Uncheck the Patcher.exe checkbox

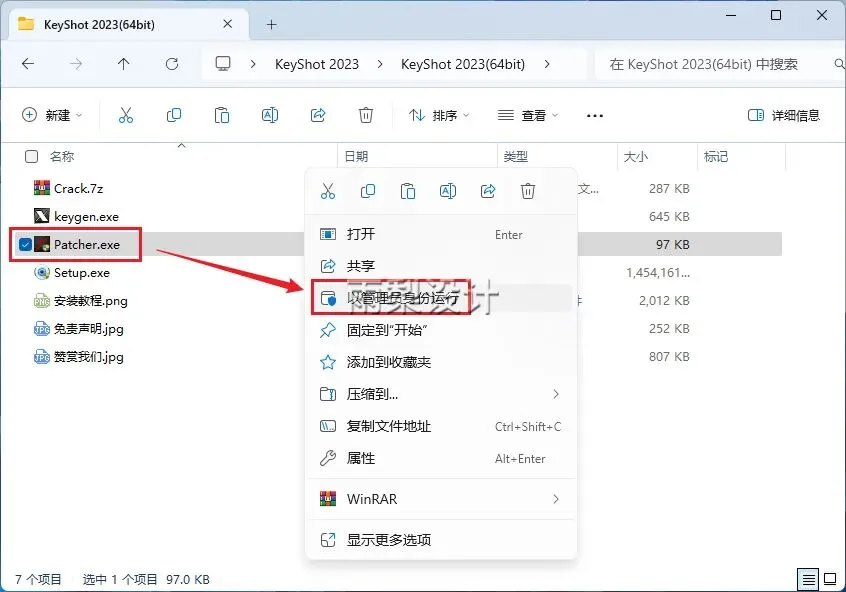coord(25,244)
